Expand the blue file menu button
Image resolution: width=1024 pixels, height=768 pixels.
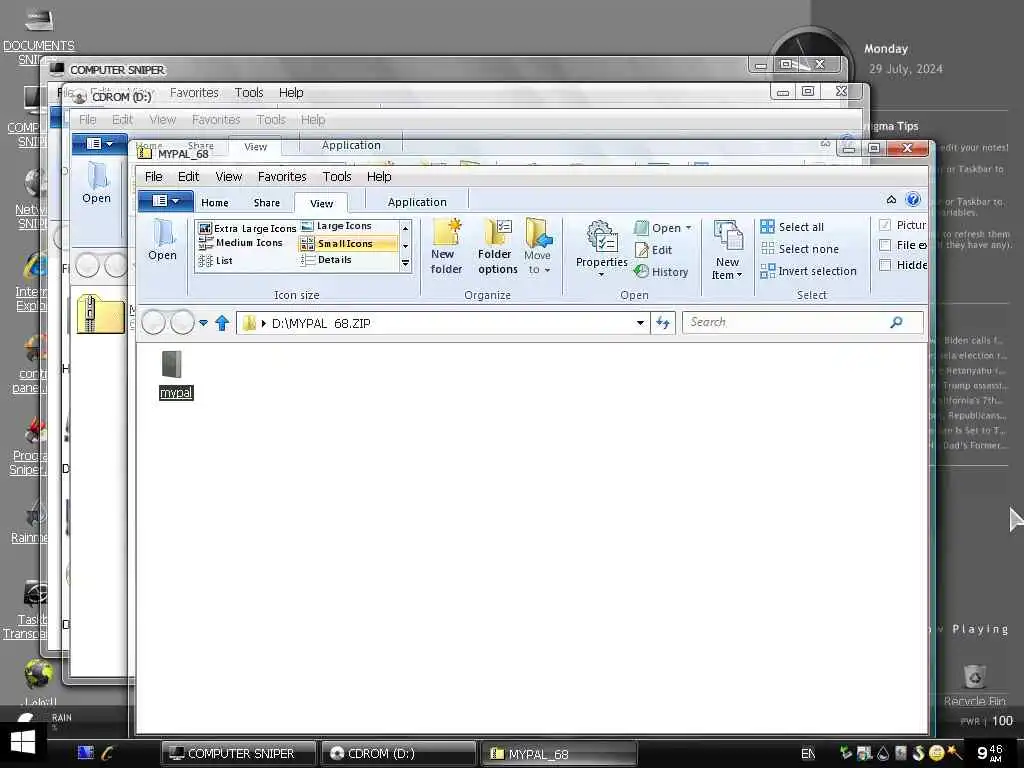(x=165, y=201)
